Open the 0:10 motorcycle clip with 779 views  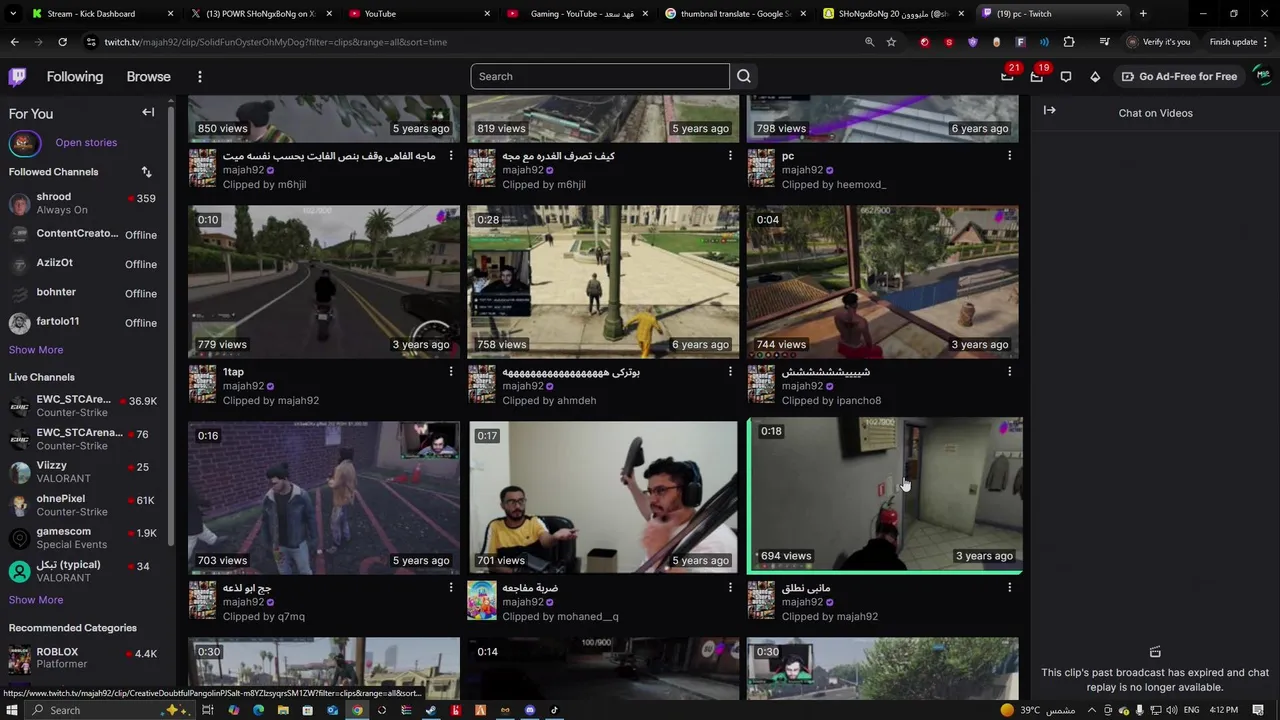pos(324,282)
